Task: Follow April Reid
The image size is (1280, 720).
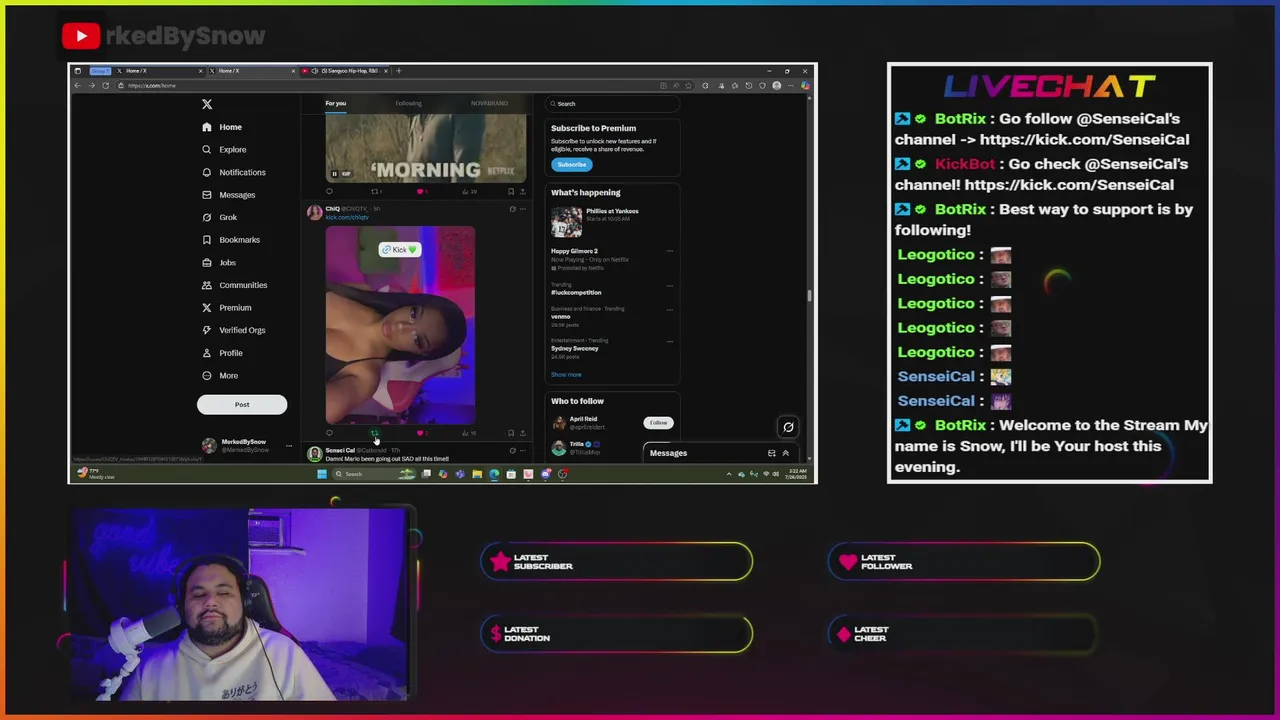Action: (x=658, y=423)
